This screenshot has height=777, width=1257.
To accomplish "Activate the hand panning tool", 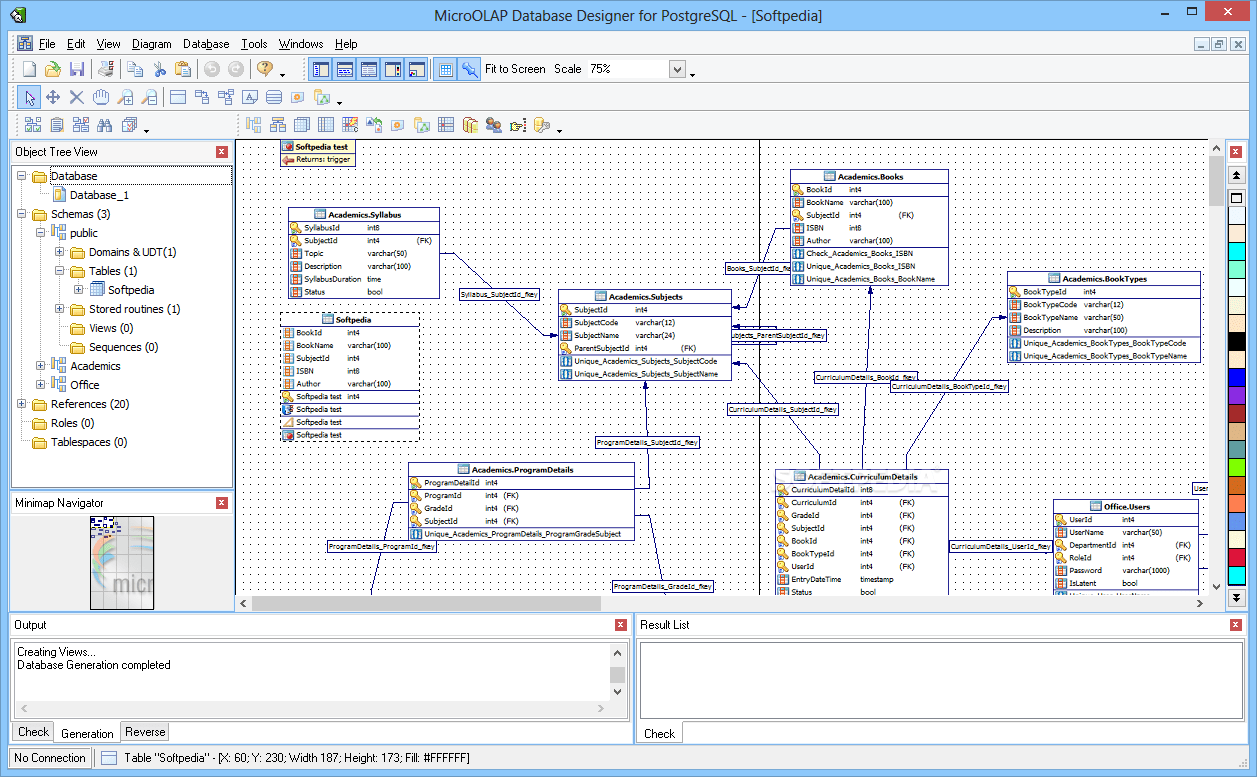I will pos(101,96).
